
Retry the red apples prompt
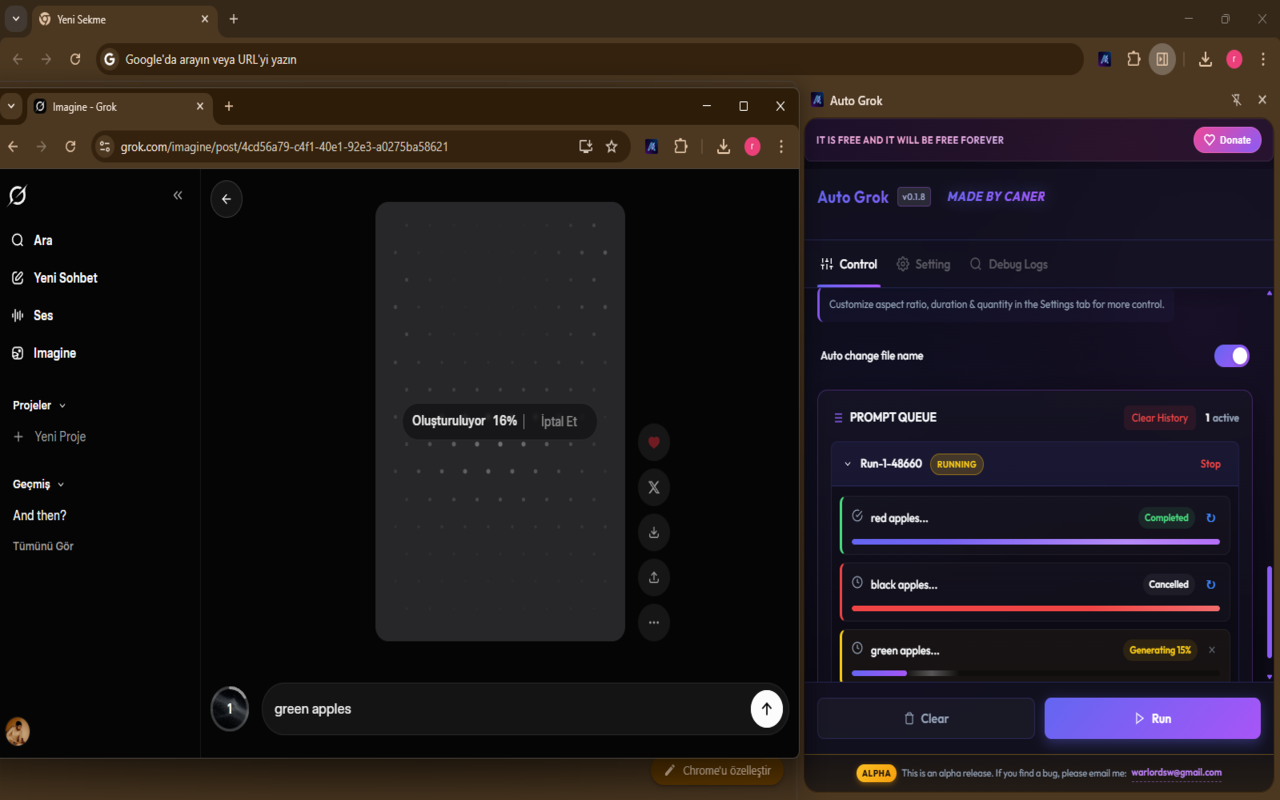(1211, 518)
